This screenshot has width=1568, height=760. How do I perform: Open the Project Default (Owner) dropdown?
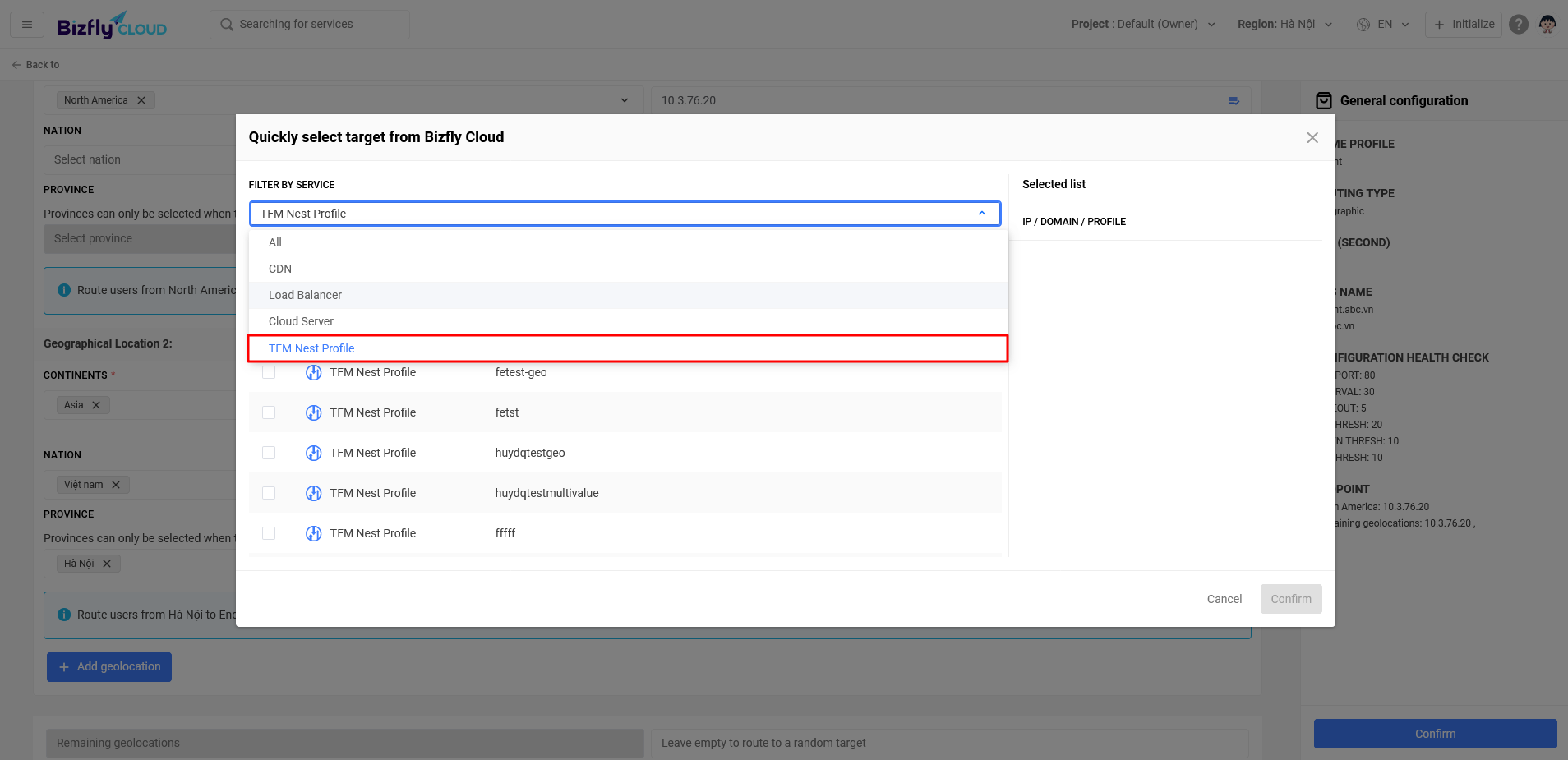coord(1143,25)
